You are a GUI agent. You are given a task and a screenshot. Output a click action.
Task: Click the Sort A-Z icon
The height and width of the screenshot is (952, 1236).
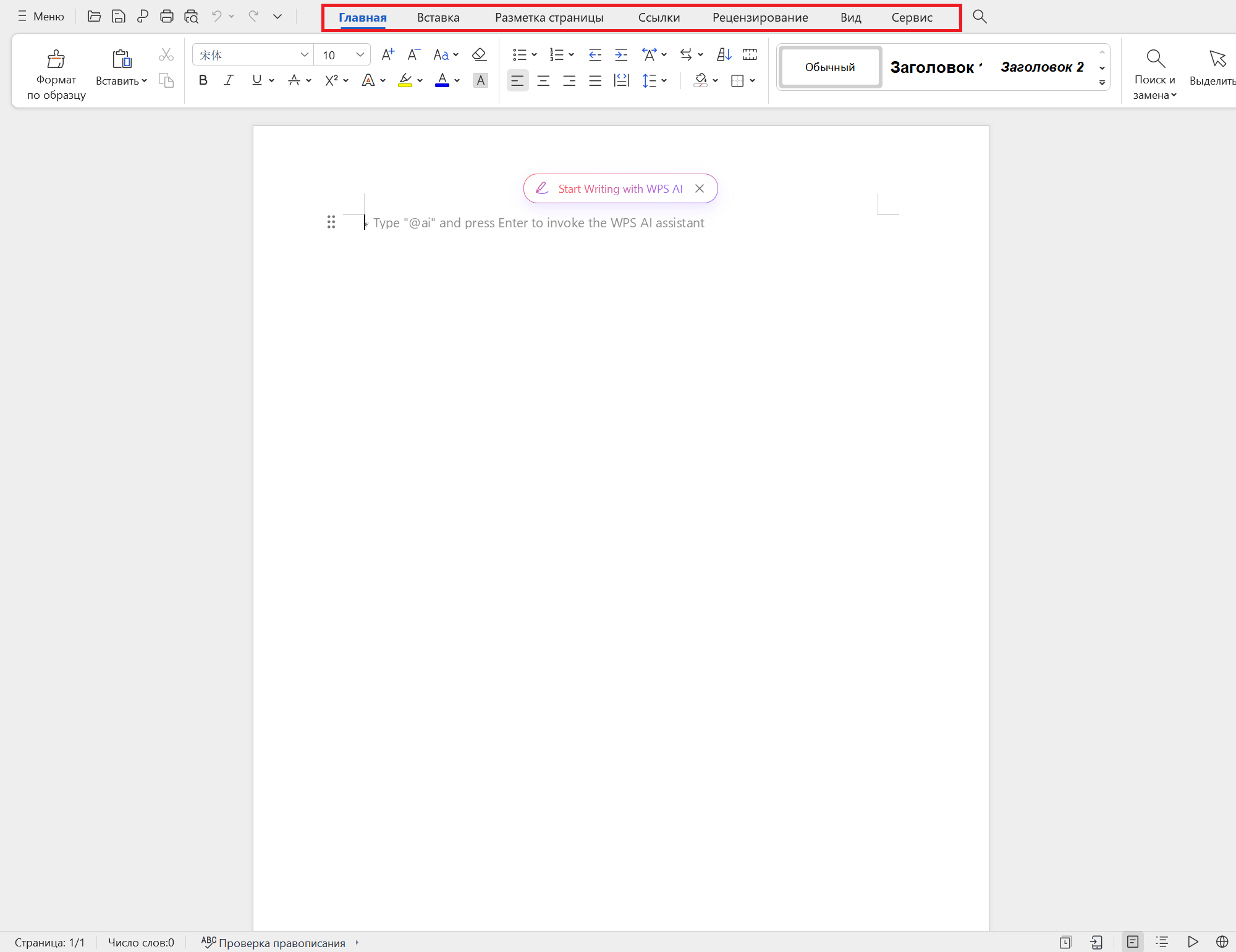724,55
